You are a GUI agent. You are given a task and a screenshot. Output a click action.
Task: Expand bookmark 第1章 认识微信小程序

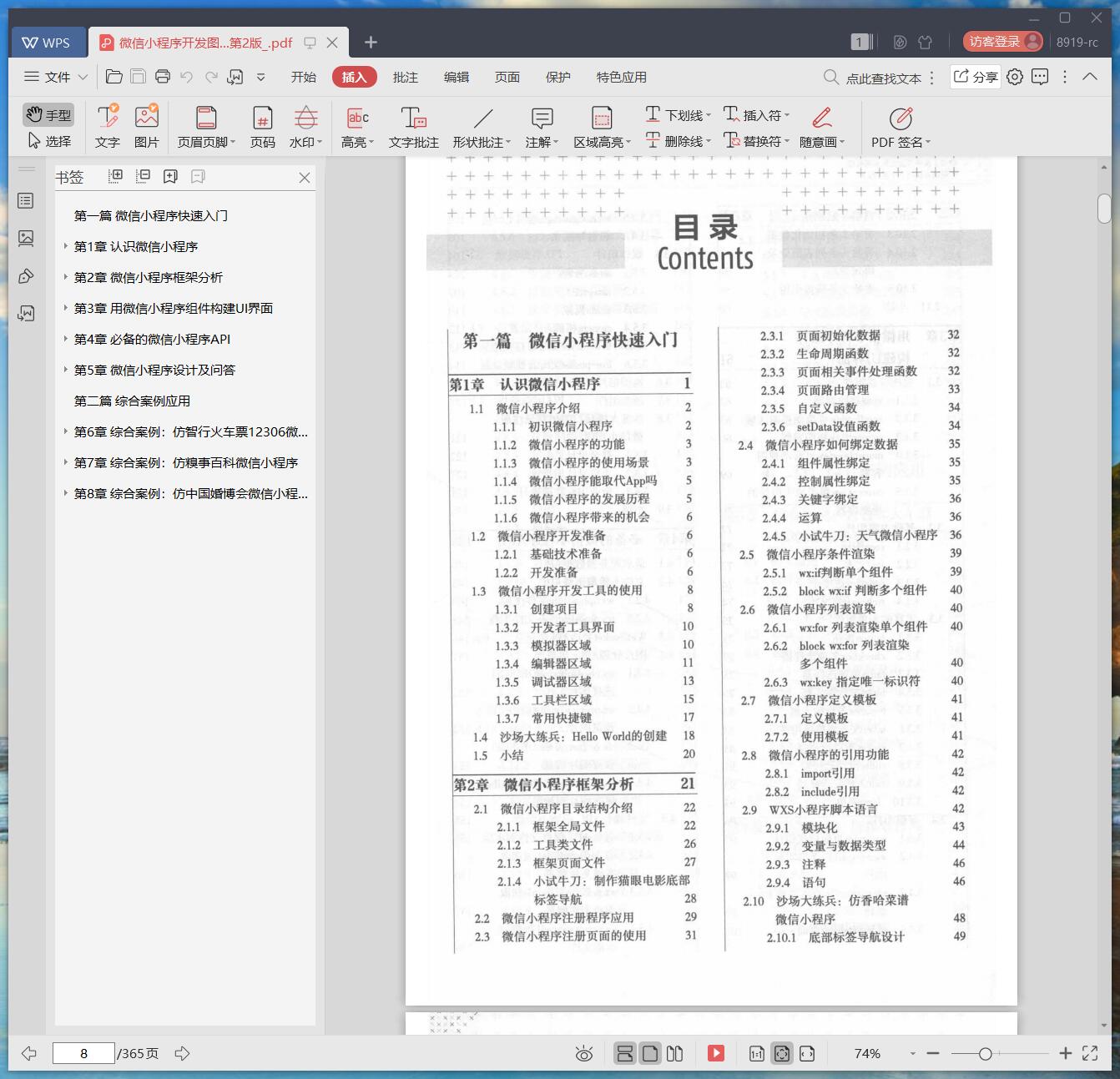click(x=66, y=246)
